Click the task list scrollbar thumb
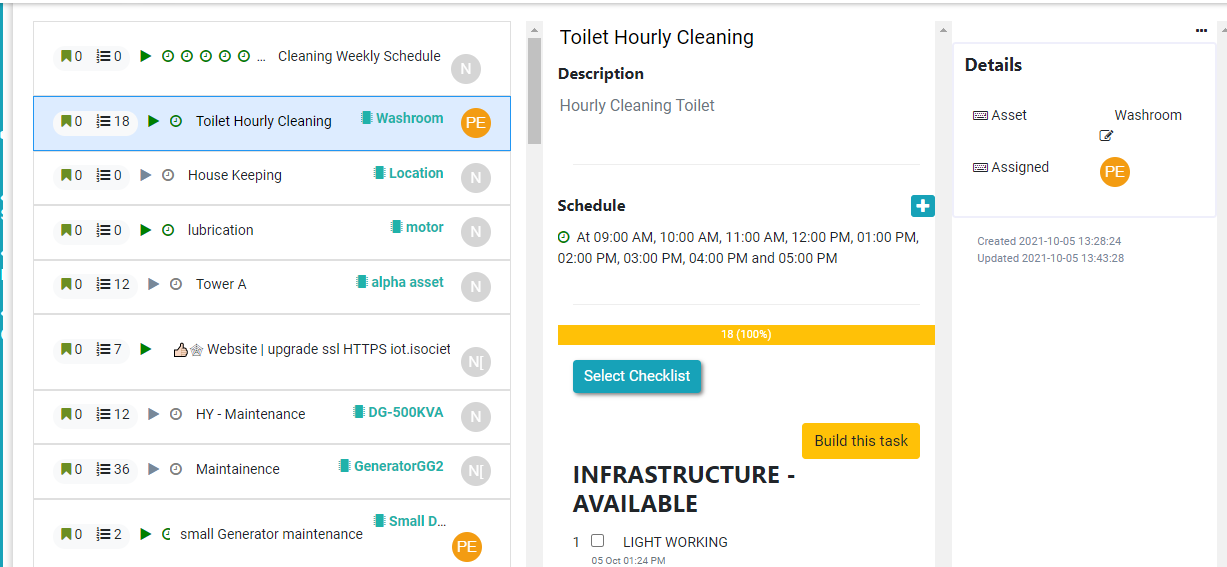The image size is (1227, 567). [x=534, y=90]
